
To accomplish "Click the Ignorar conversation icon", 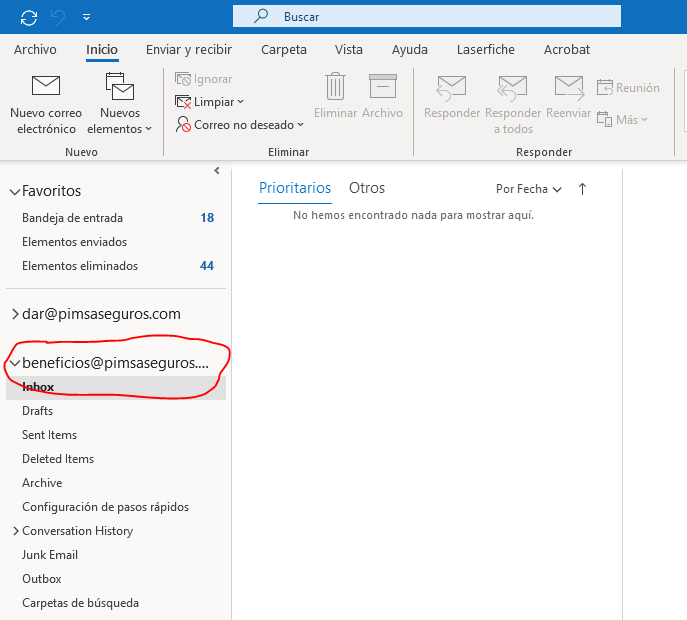I will tap(183, 79).
